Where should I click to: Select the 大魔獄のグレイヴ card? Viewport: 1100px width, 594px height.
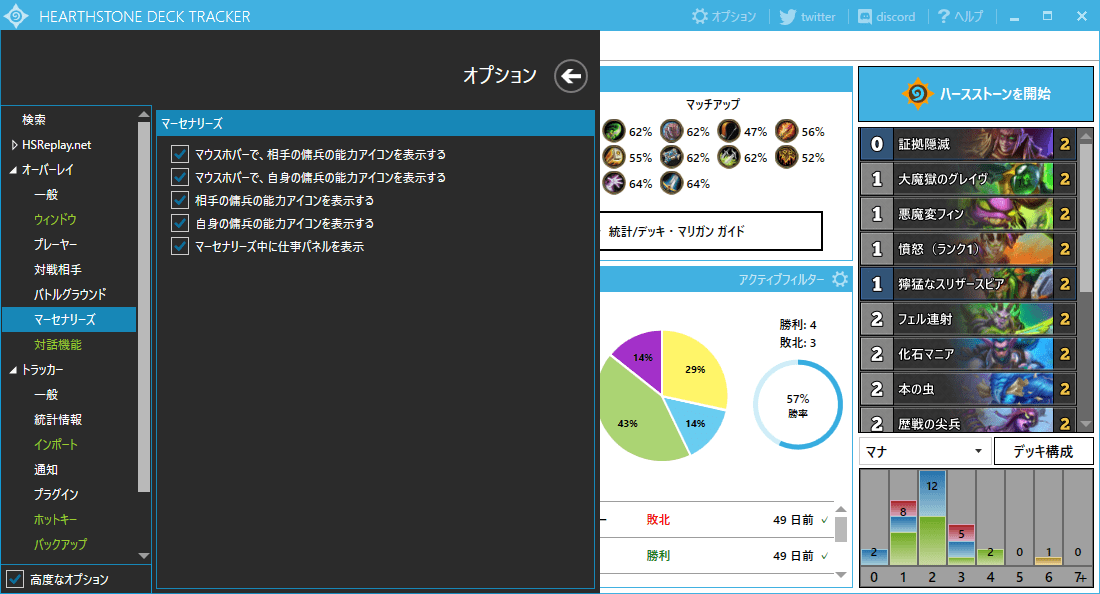[968, 179]
